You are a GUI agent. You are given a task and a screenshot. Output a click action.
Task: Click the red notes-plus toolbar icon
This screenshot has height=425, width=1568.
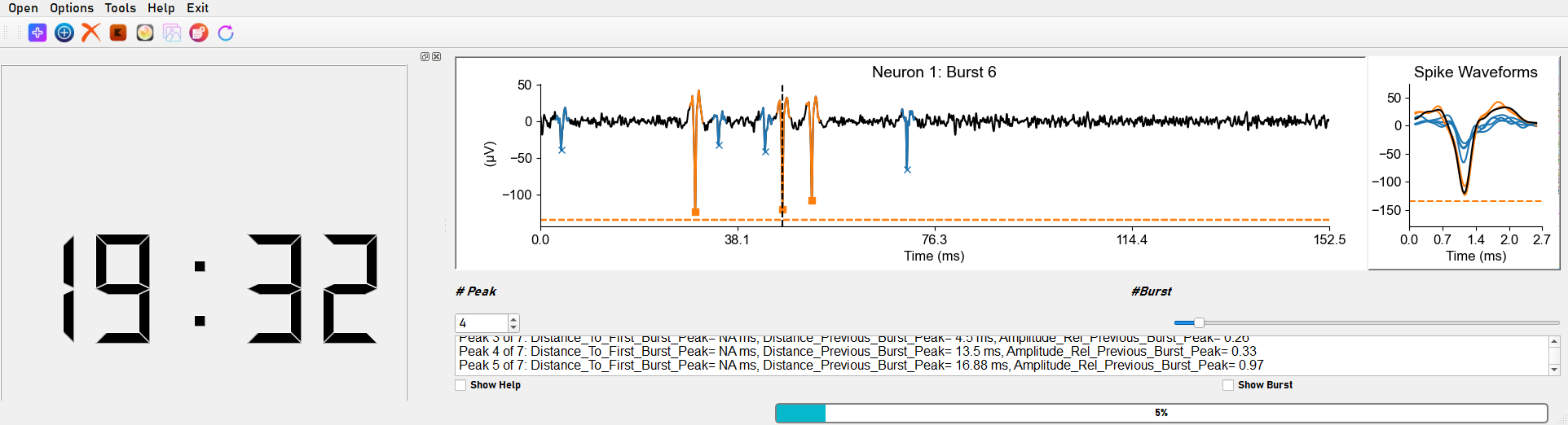click(199, 33)
